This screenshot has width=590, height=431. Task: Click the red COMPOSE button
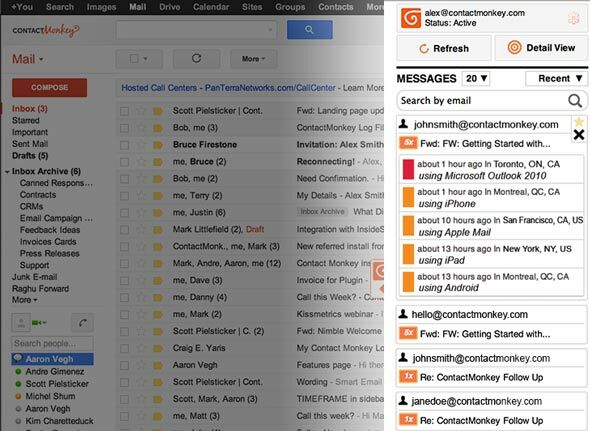click(49, 88)
